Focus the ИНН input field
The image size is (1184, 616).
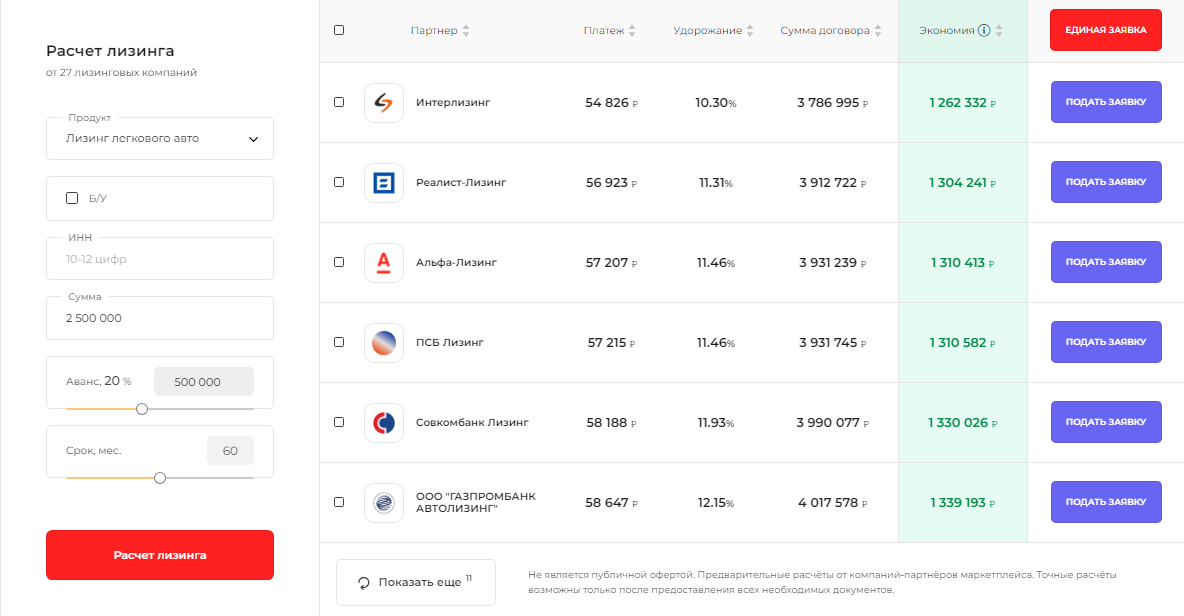pyautogui.click(x=160, y=259)
